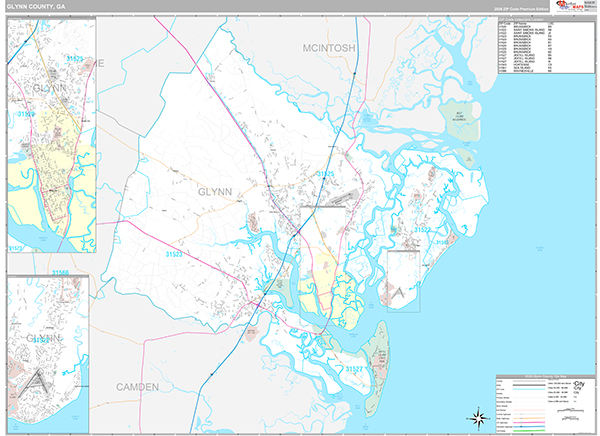
Task: Click the "GLYNN COUNTY, GA" map title
Action: pyautogui.click(x=36, y=7)
